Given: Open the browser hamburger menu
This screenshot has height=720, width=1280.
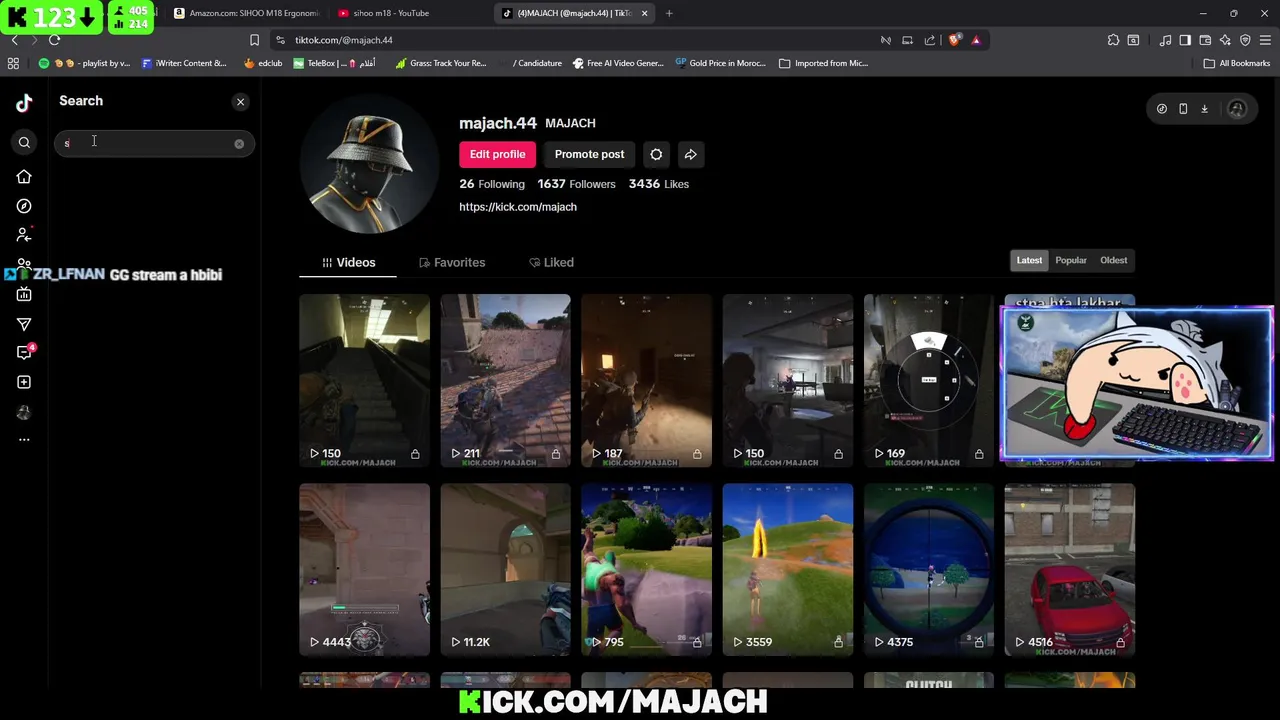Looking at the screenshot, I should [x=1265, y=40].
